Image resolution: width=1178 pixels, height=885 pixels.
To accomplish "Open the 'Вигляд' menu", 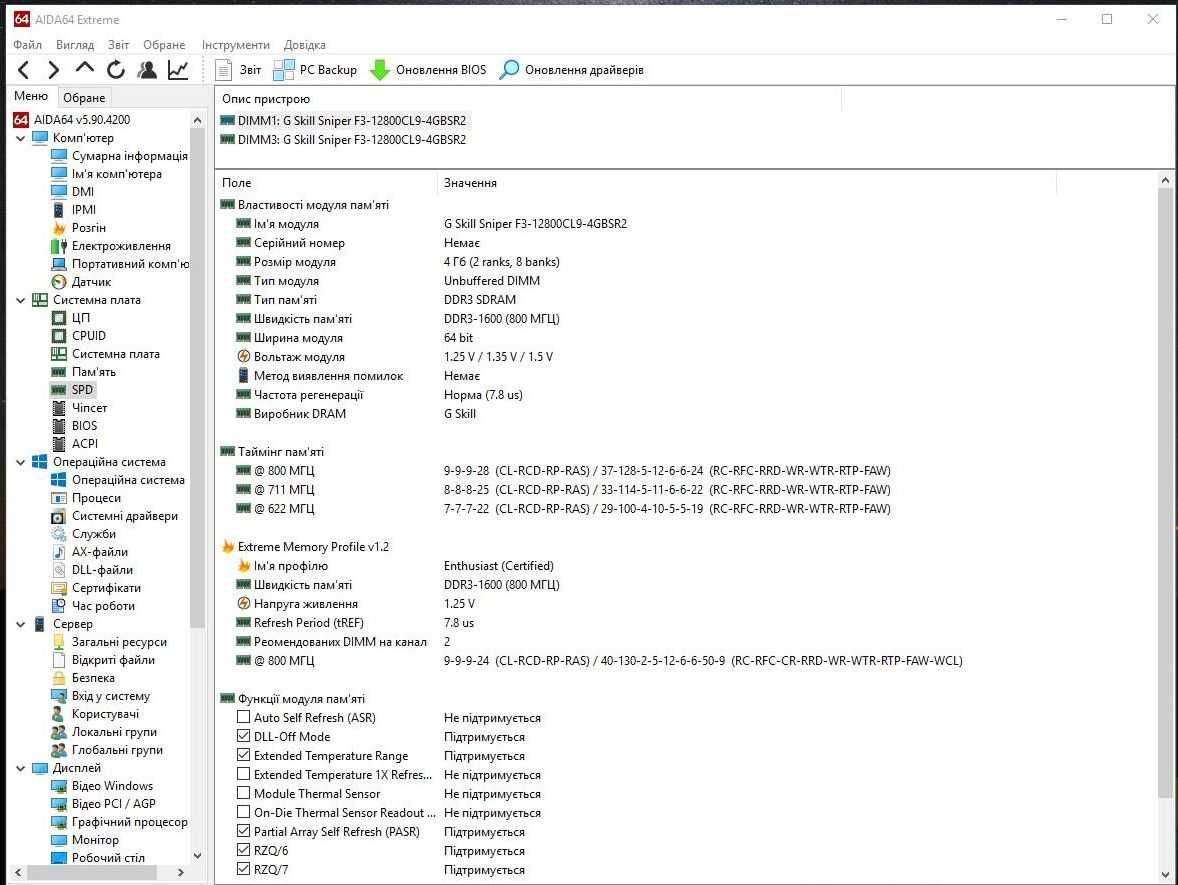I will pos(75,44).
